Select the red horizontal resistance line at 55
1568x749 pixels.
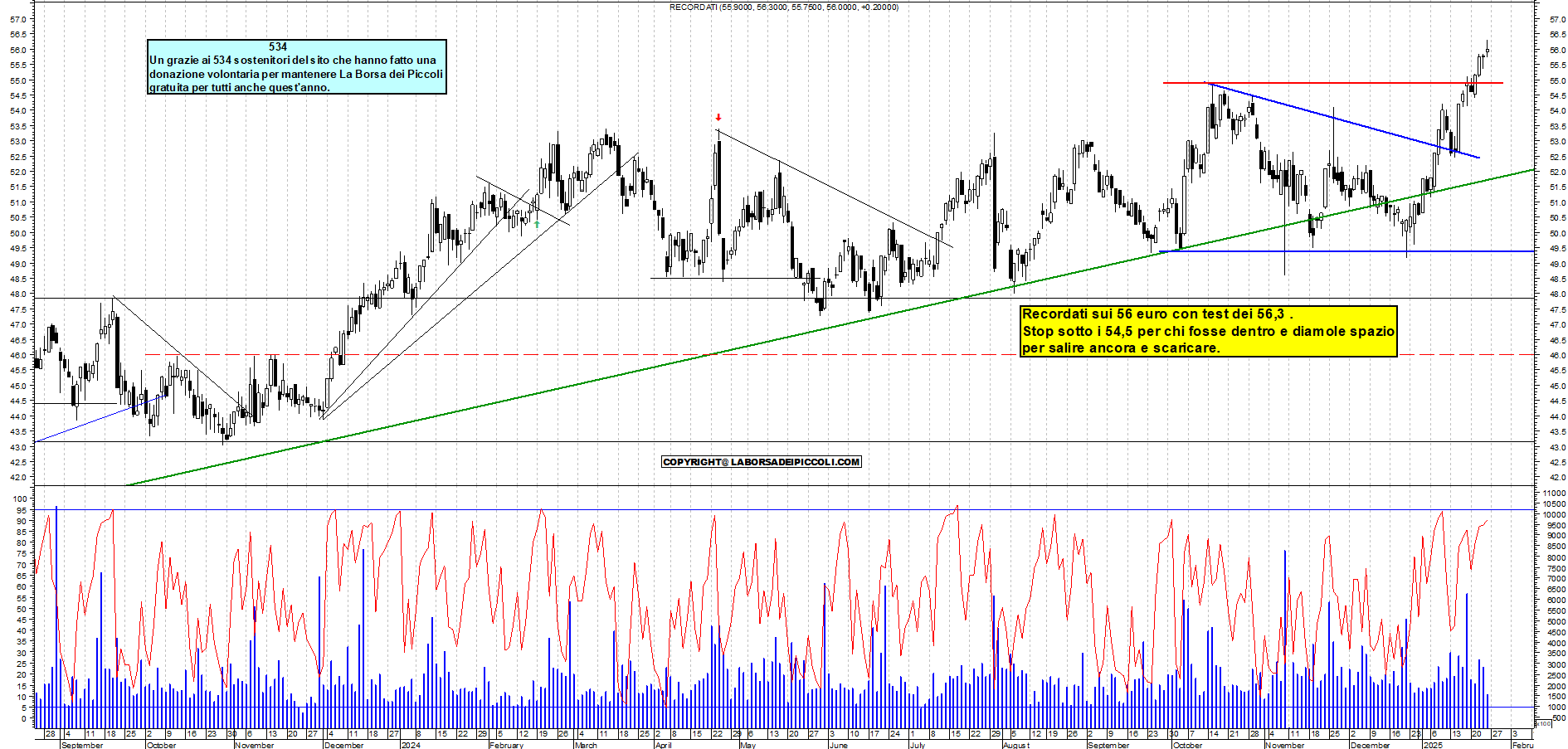click(1332, 83)
